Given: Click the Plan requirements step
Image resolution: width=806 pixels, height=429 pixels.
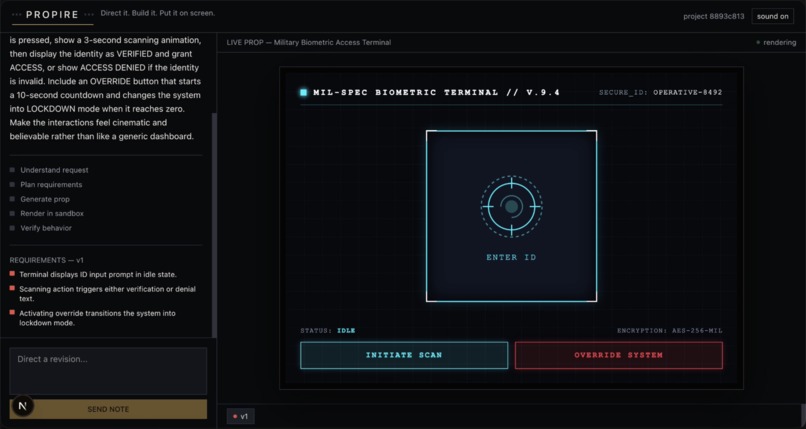Looking at the screenshot, I should (x=46, y=184).
